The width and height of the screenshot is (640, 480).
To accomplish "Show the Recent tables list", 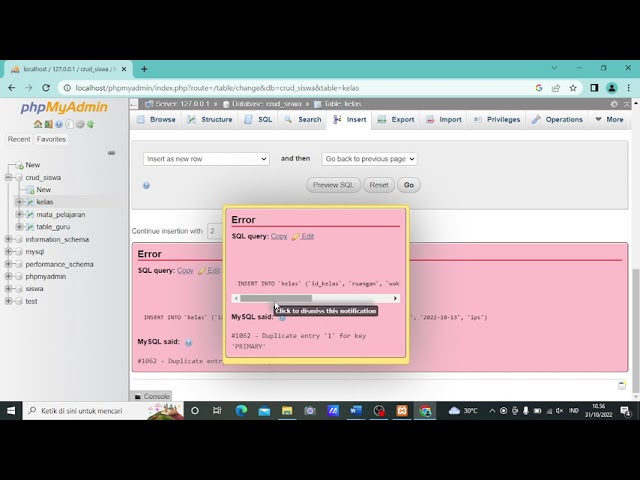I will [x=19, y=139].
